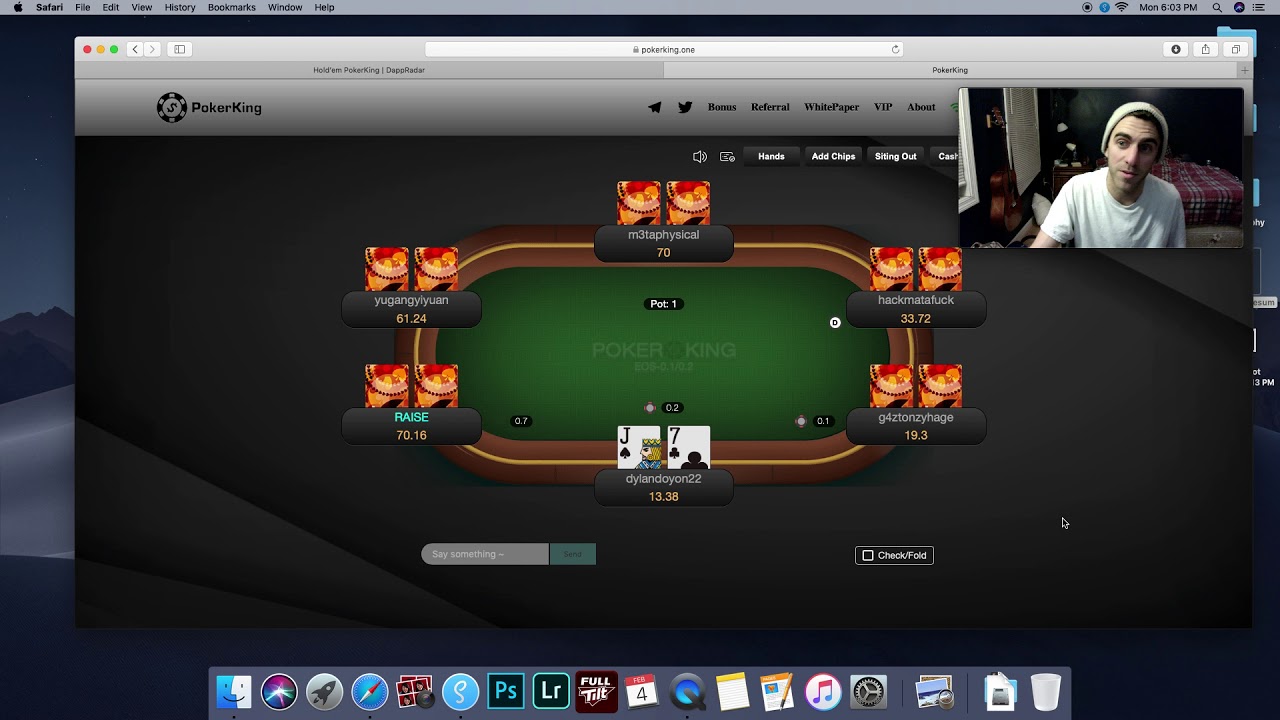Open Siri from the dock
The height and width of the screenshot is (720, 1280).
pyautogui.click(x=279, y=691)
